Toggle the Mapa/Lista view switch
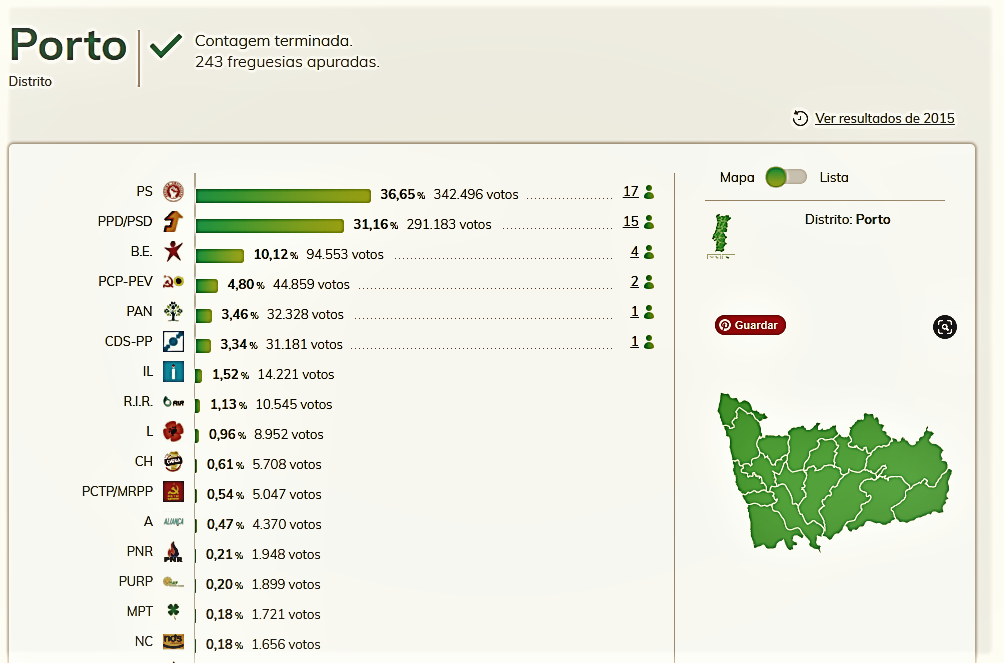 coord(786,177)
